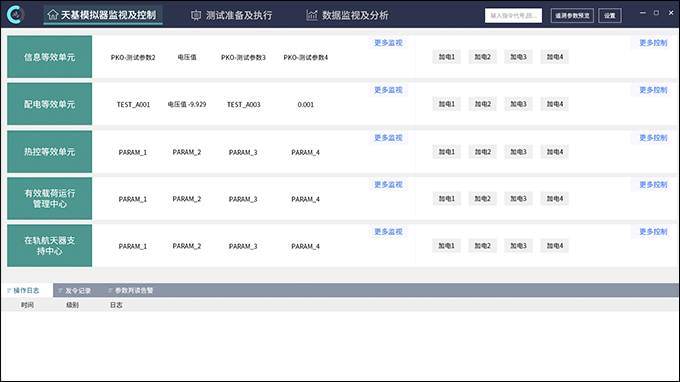The width and height of the screenshot is (680, 382).
Task: Click 加电2 in 信息等效单元 row
Action: coord(483,57)
